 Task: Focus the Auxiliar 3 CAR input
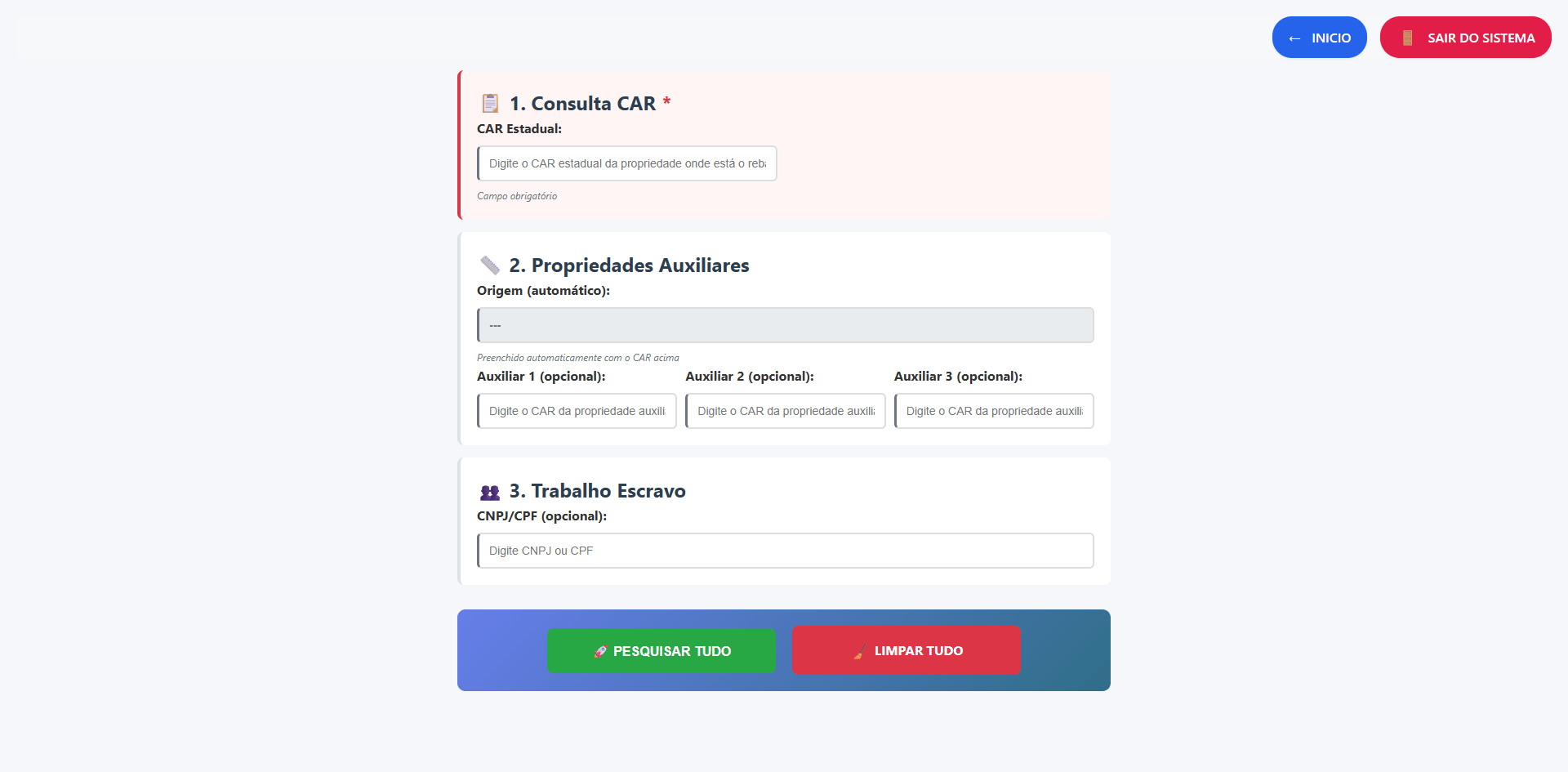point(993,411)
